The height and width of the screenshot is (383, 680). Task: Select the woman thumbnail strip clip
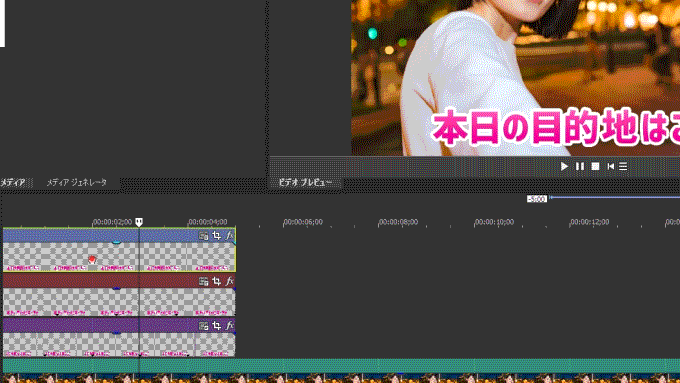[341, 378]
